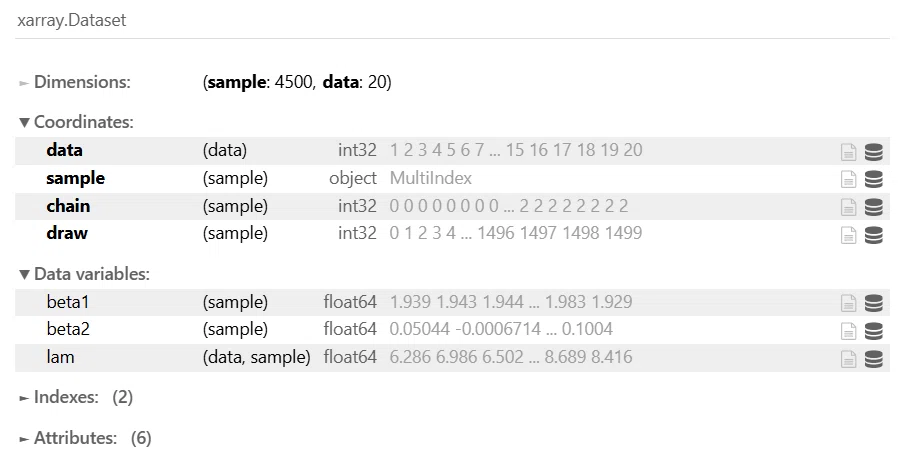The image size is (911, 466).
Task: Click attributes file icon for chain coordinate
Action: click(x=848, y=207)
